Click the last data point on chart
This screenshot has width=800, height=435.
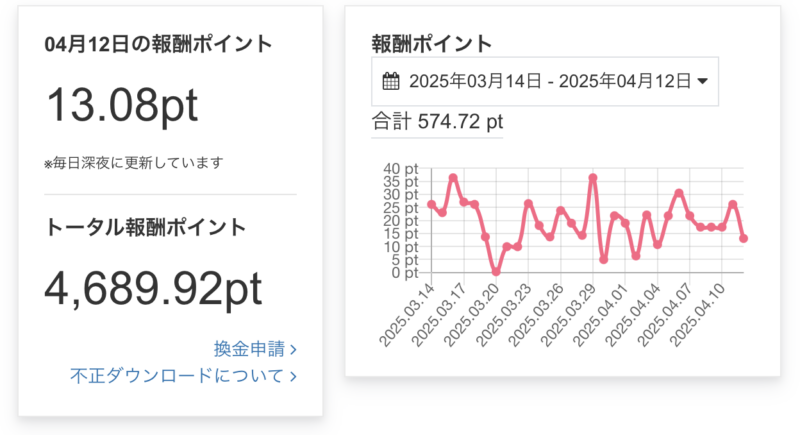point(743,238)
